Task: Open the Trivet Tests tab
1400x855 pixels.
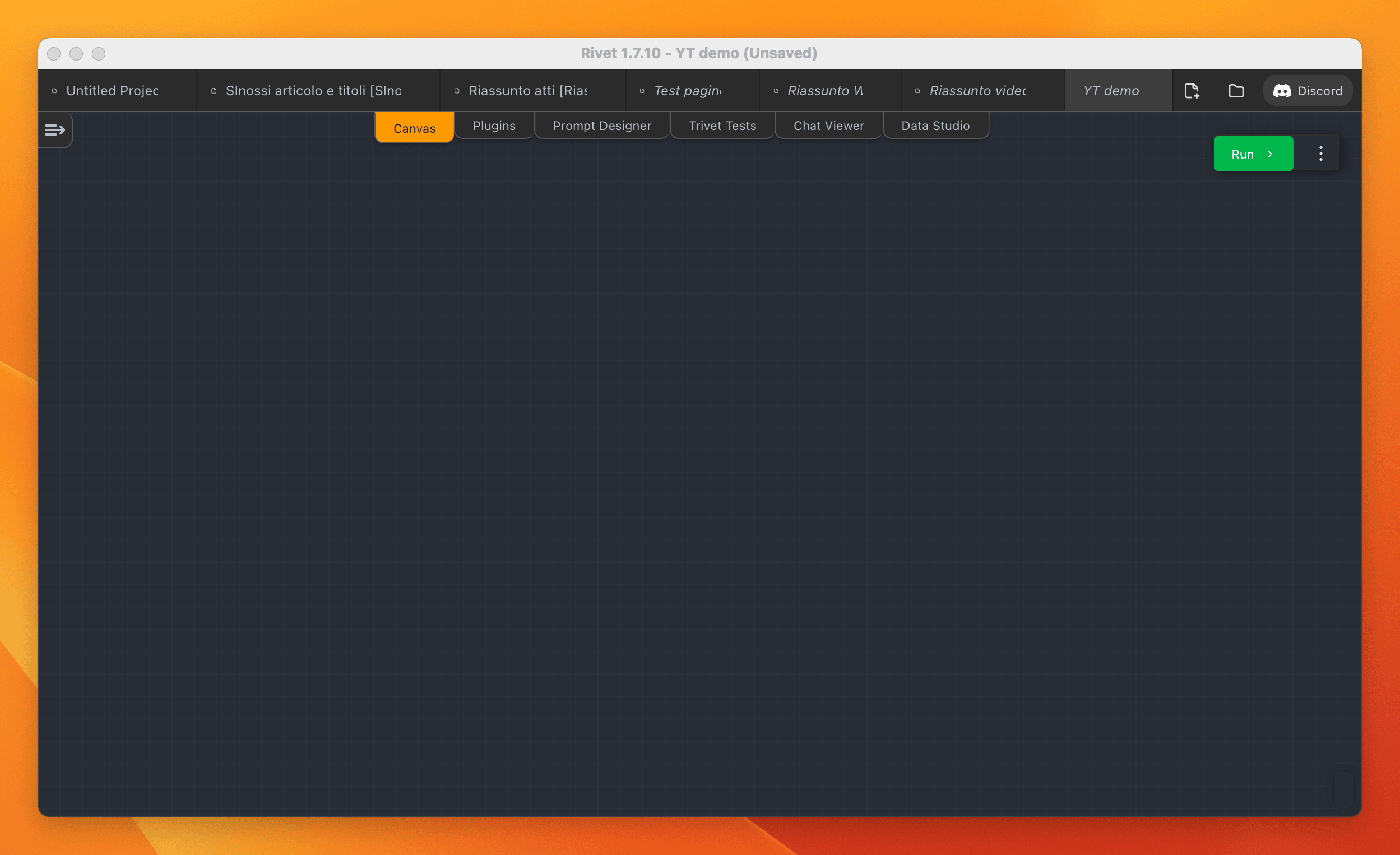Action: 722,125
